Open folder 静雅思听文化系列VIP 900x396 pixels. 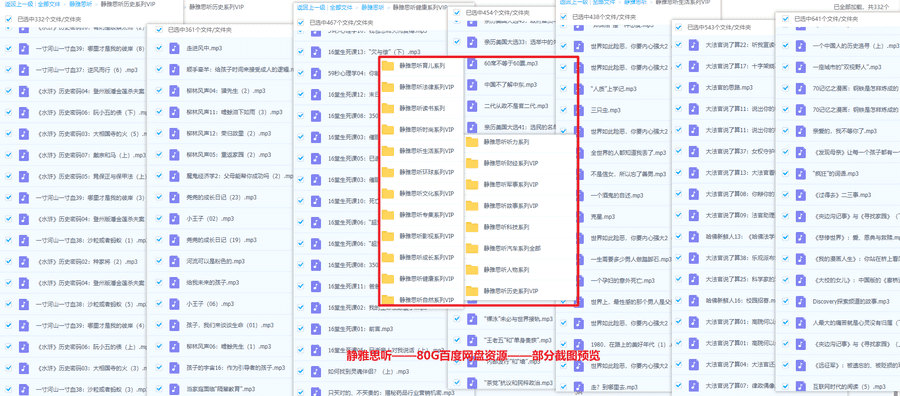point(426,193)
